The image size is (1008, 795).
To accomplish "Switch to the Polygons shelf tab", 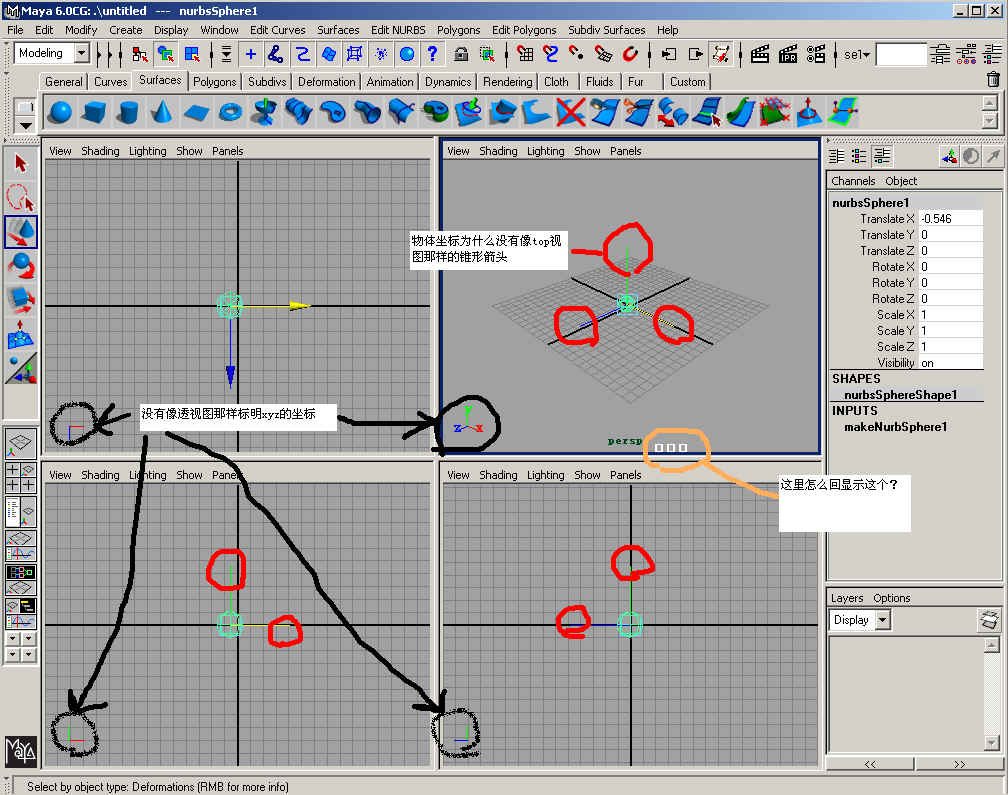I will coord(215,82).
